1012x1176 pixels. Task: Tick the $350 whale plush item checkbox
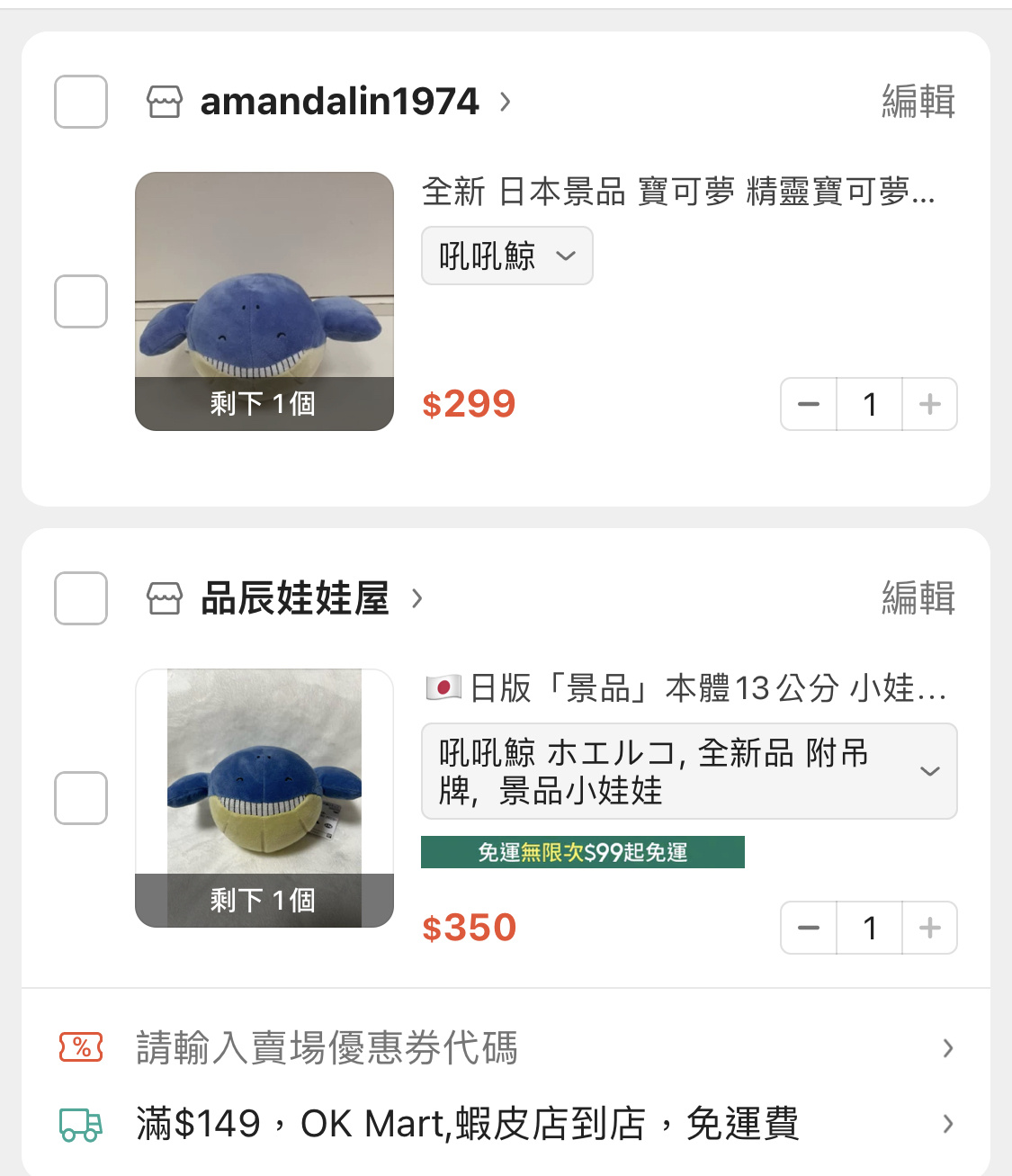81,798
